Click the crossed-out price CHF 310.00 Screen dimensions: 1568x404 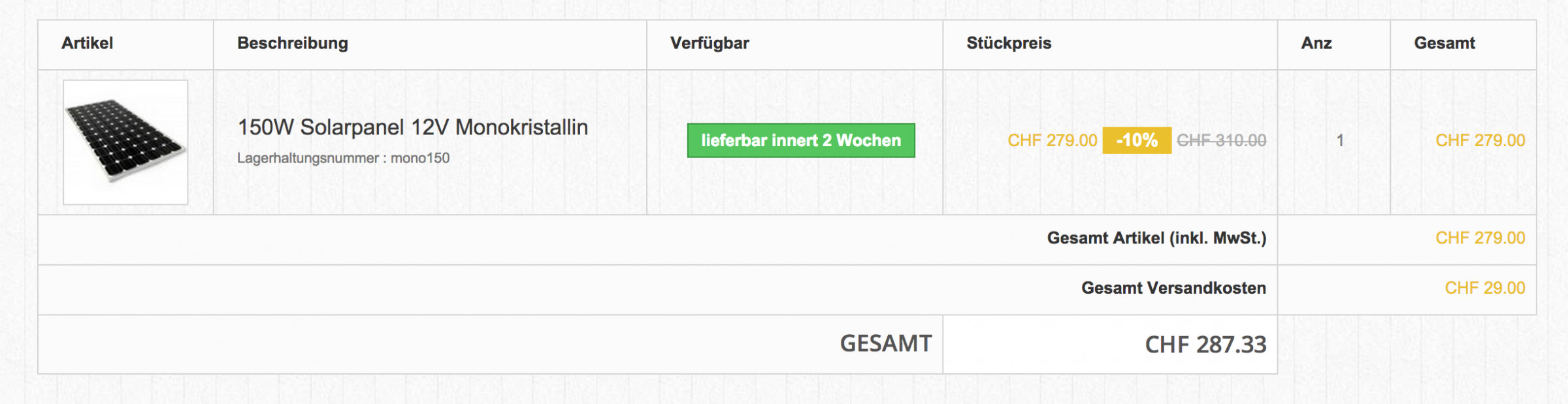[x=1222, y=140]
